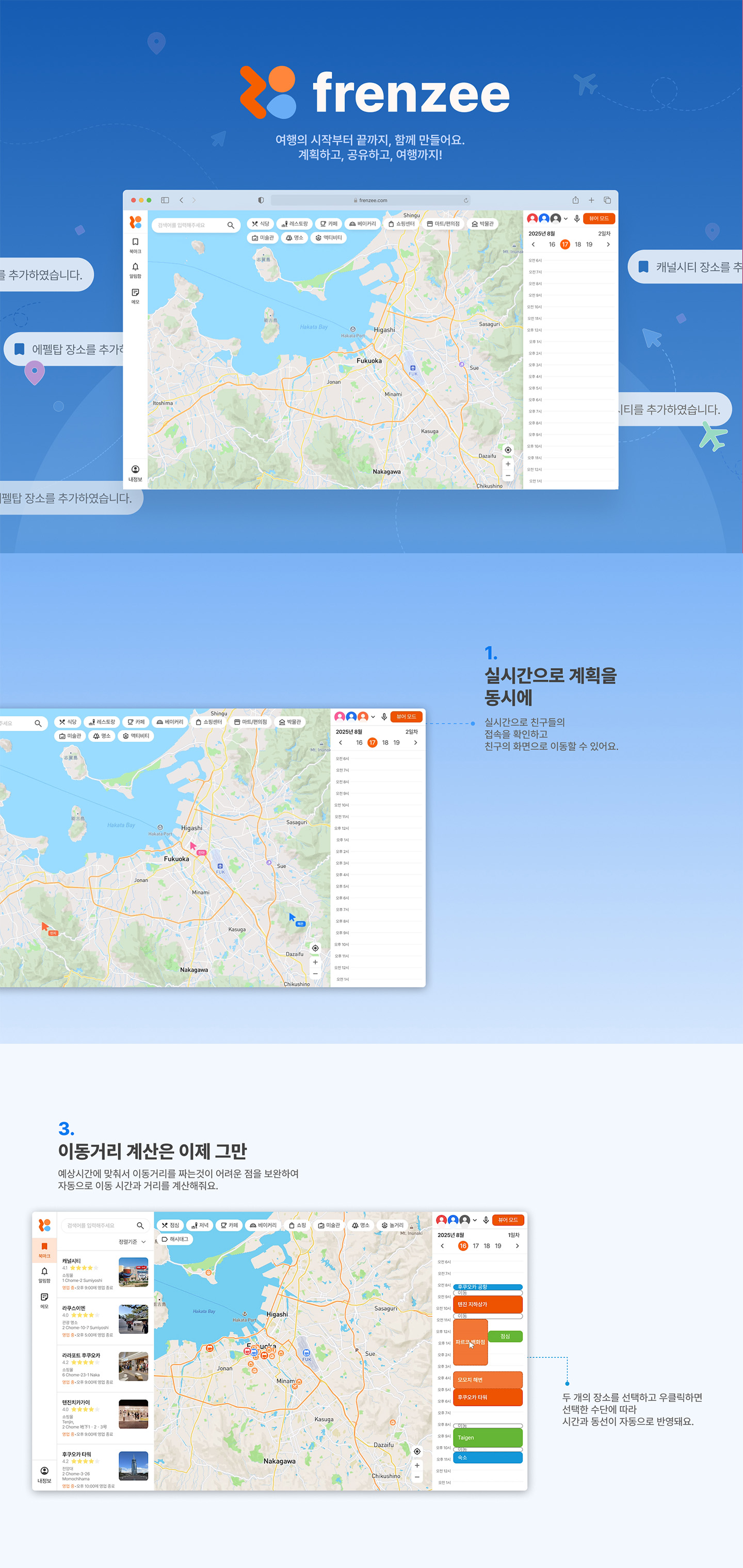Click the search magnifier in the top browser window
The width and height of the screenshot is (743, 1568).
point(231,225)
